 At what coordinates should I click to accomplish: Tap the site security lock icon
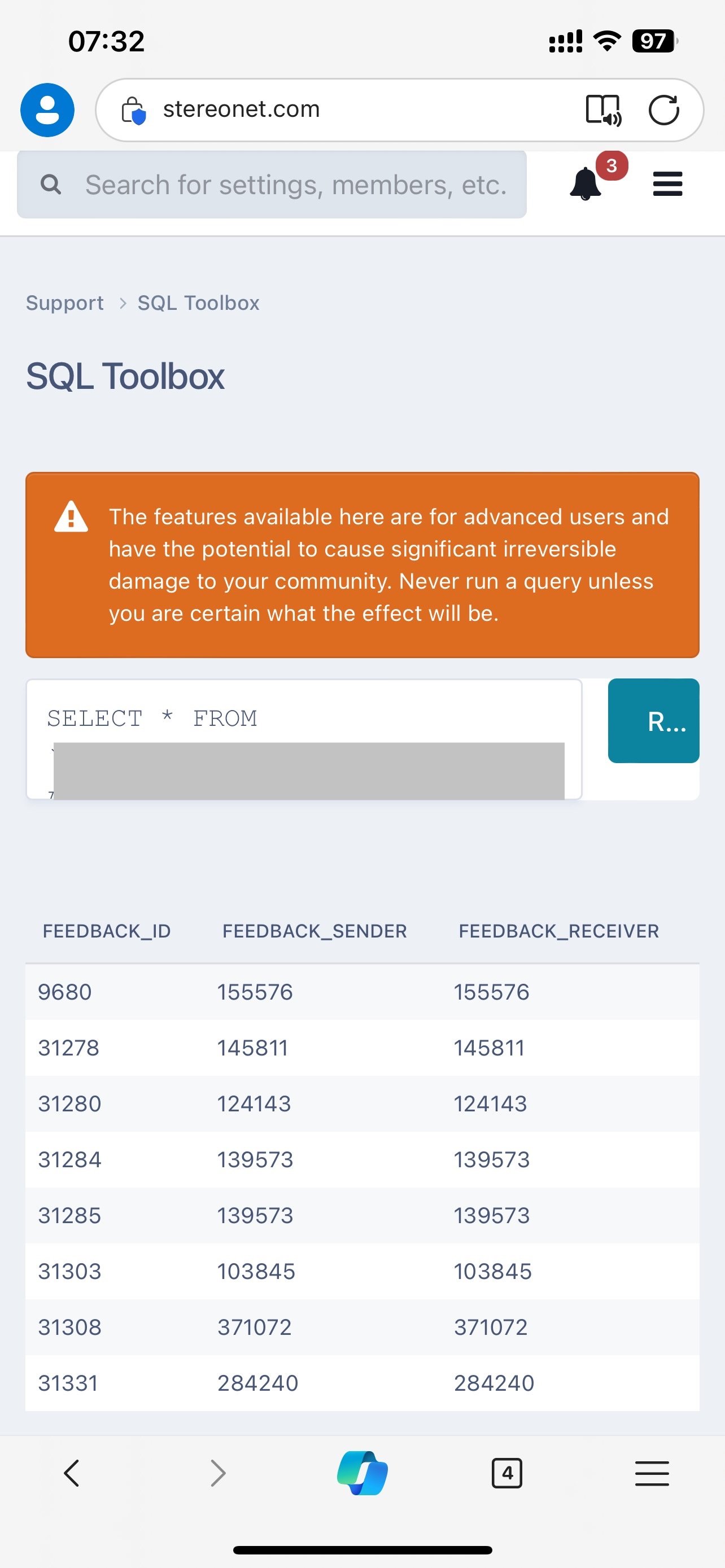tap(133, 110)
